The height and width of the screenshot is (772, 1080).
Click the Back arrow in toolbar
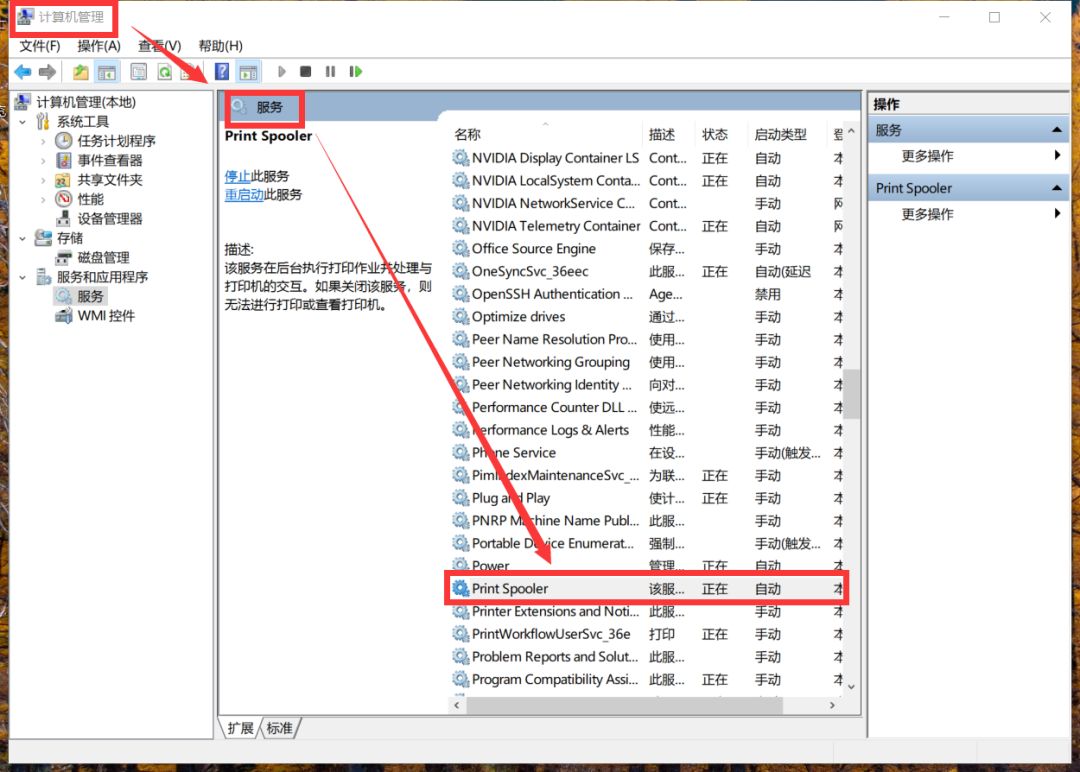pyautogui.click(x=23, y=72)
